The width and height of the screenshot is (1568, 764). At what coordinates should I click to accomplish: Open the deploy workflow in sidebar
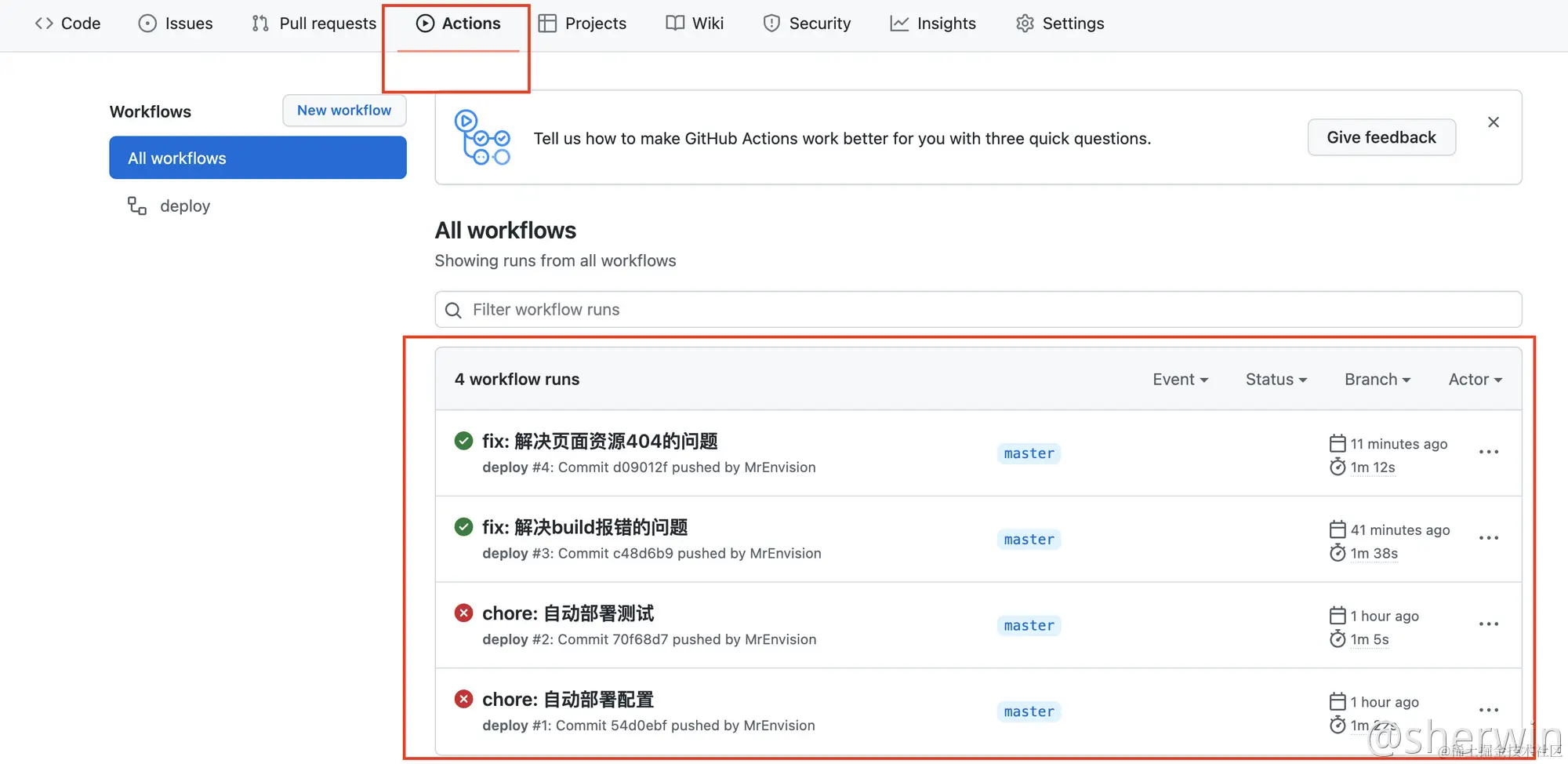coord(185,206)
